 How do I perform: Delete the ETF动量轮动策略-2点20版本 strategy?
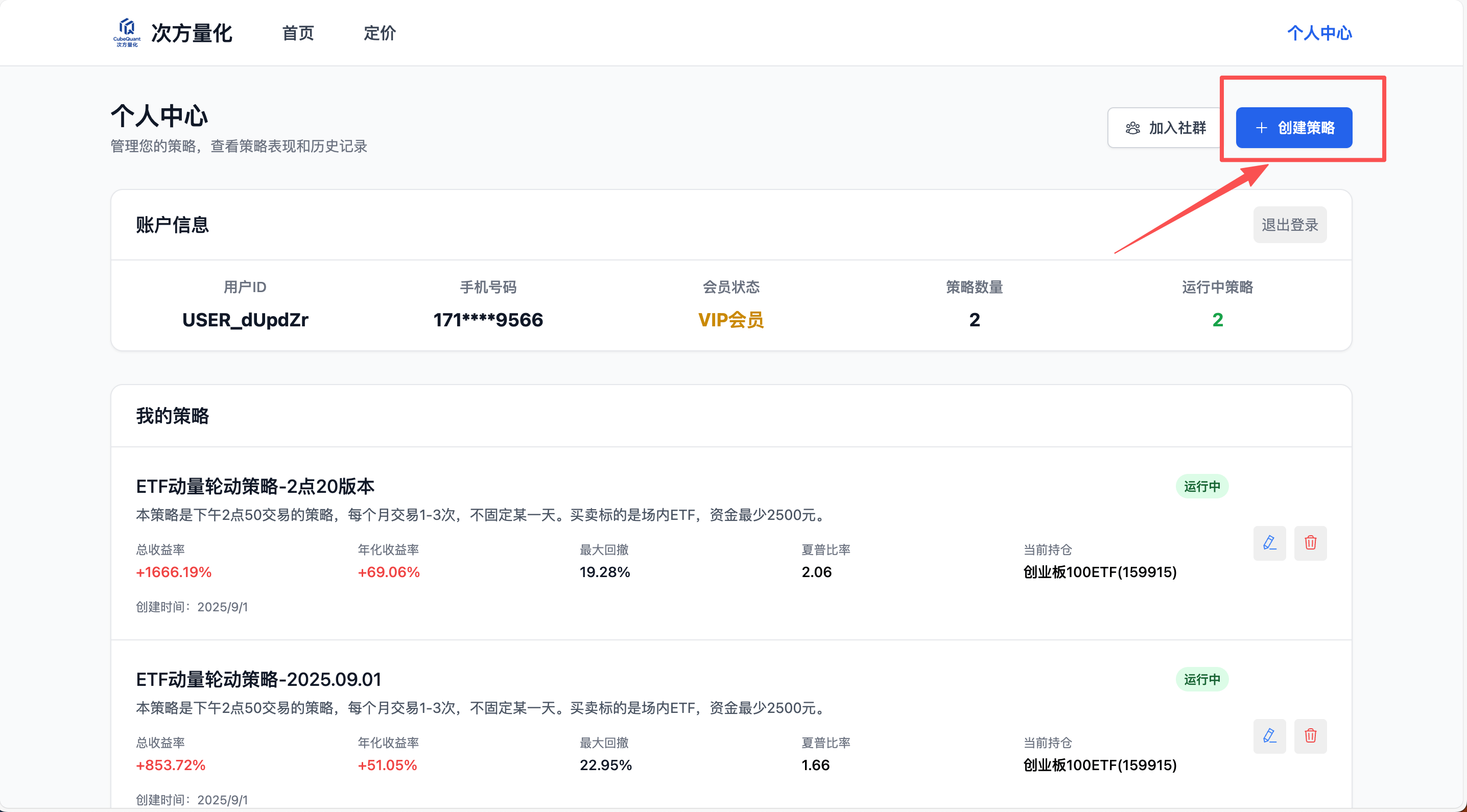point(1310,543)
